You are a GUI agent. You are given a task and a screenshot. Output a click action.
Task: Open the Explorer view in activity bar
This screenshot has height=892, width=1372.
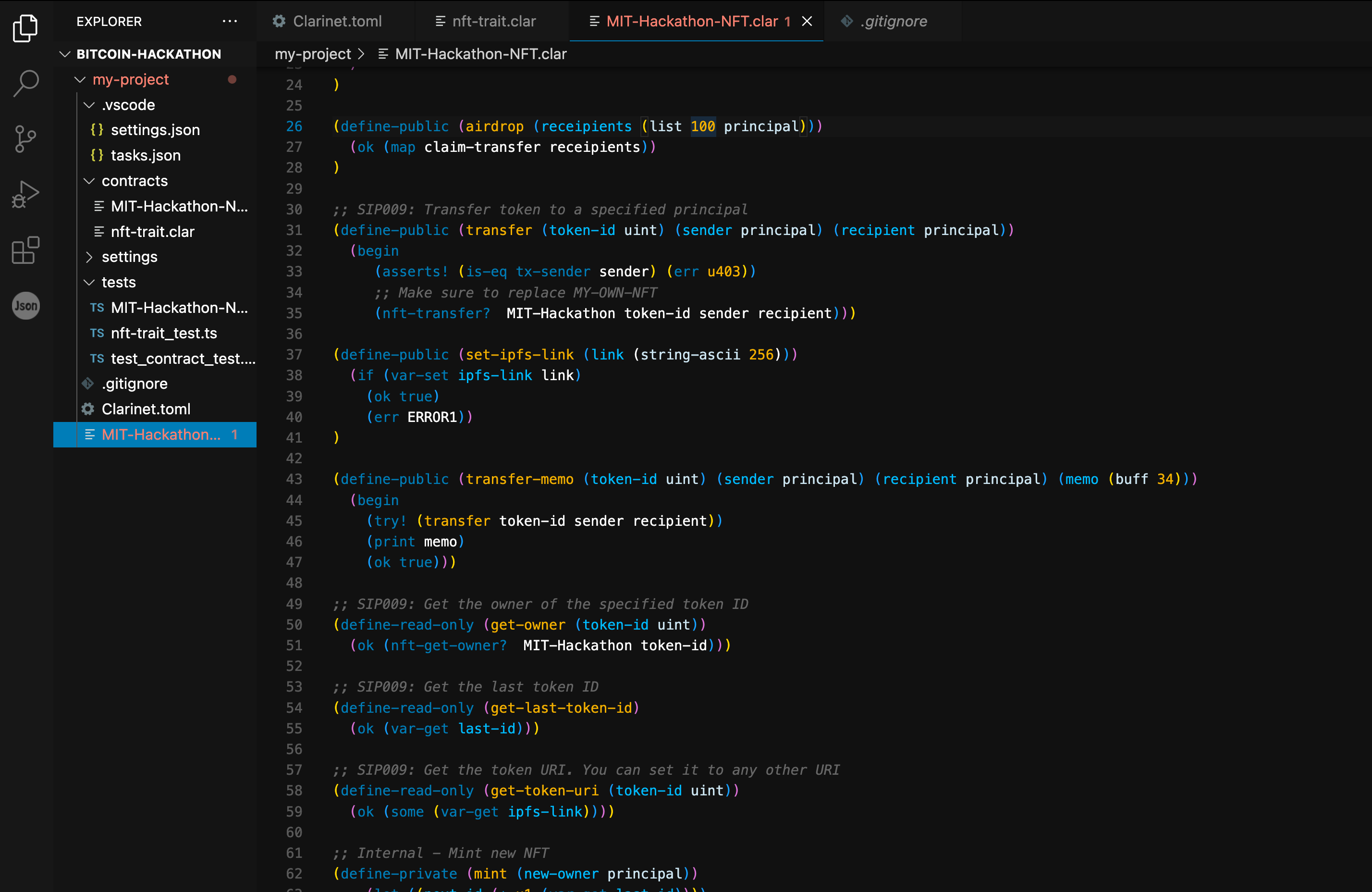pos(25,28)
